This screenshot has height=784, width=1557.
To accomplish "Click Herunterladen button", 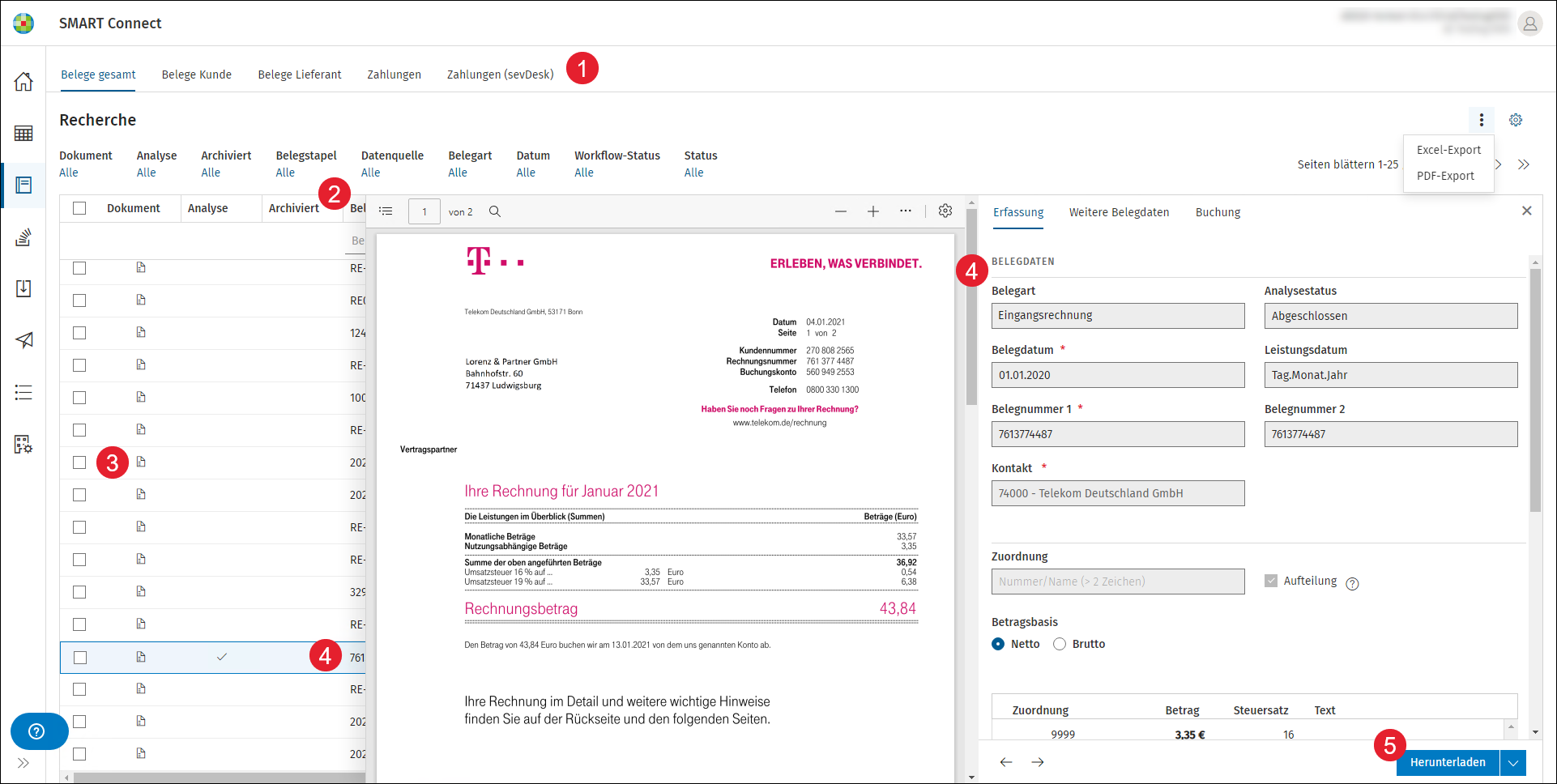I will point(1448,762).
